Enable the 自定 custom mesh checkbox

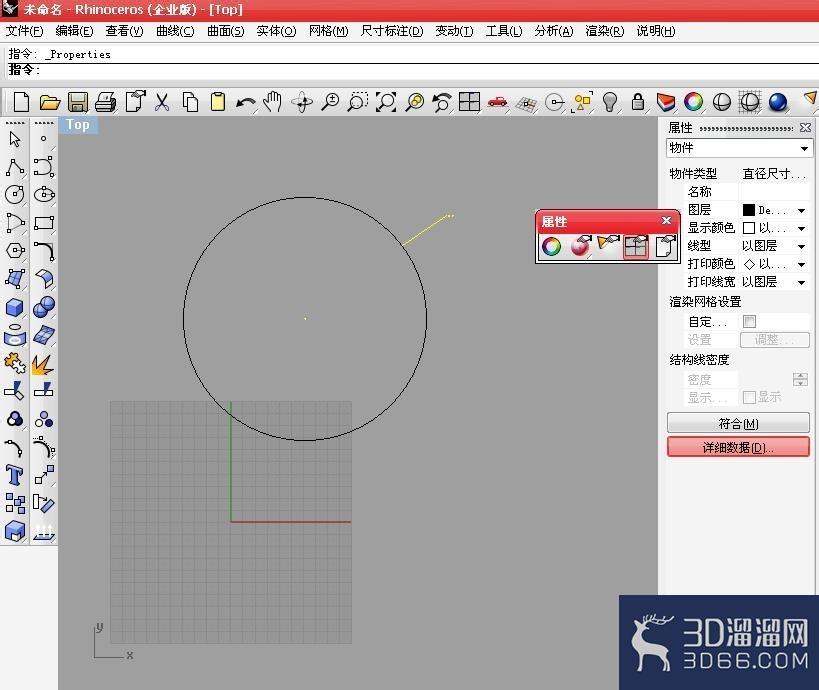click(x=750, y=321)
